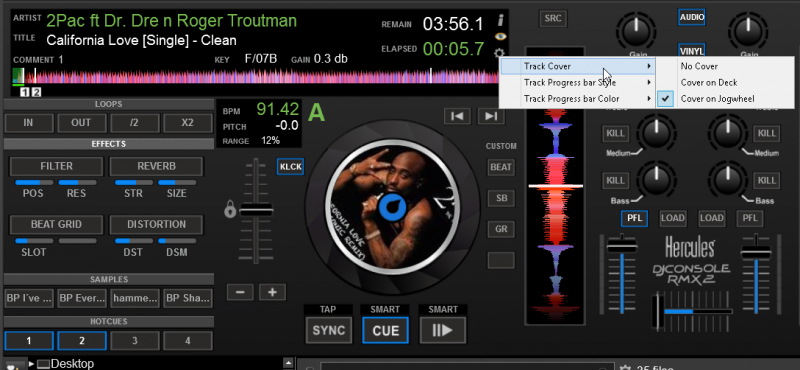Jump to previous track with skip-back icon
Screen dimensions: 800x370
click(x=457, y=116)
